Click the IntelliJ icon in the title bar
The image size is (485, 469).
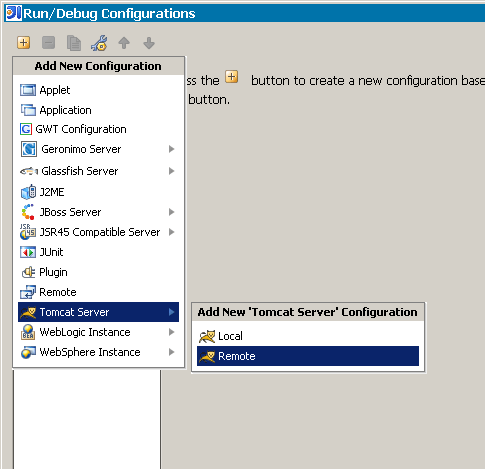click(x=14, y=13)
